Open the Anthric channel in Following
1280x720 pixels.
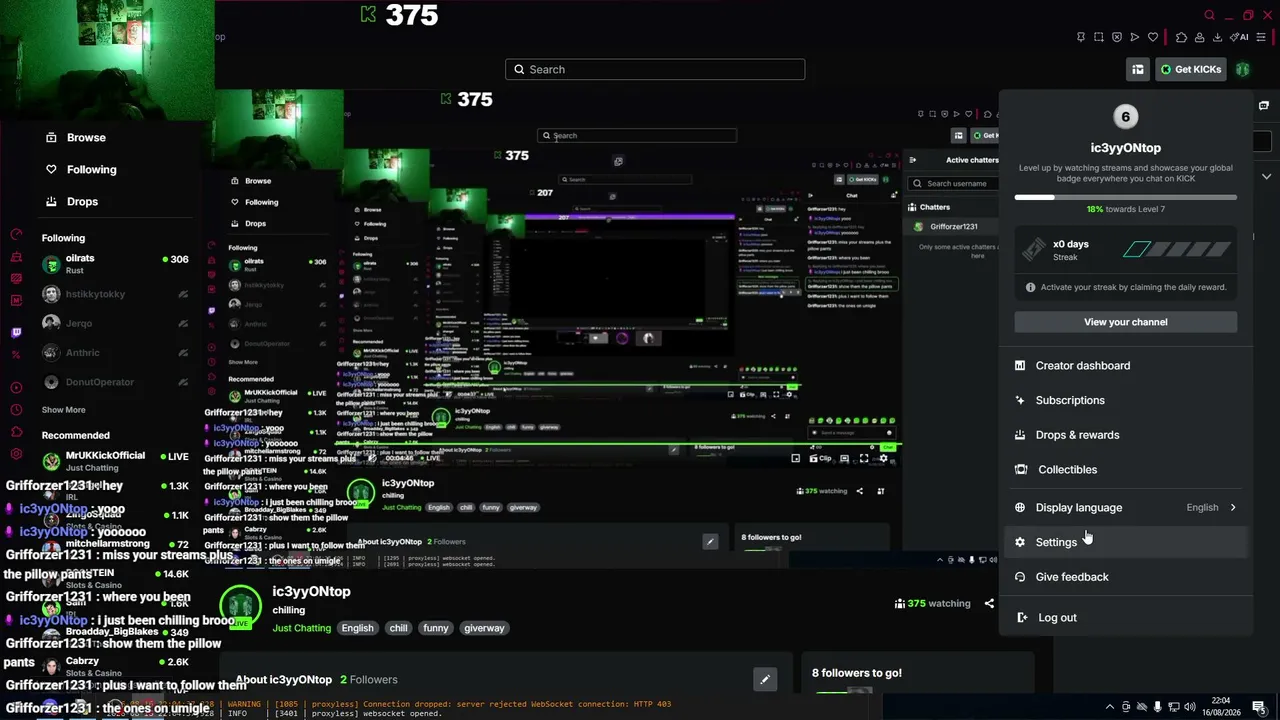115,353
